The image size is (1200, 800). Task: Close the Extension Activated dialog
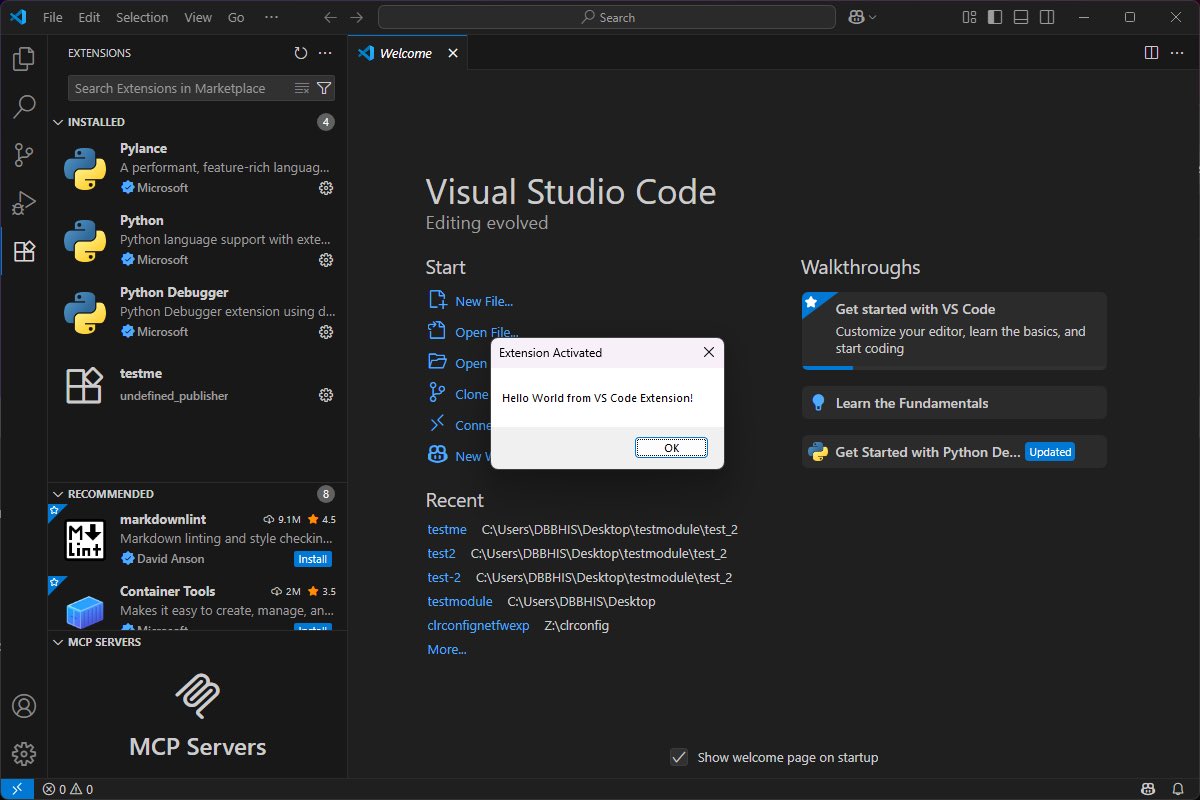click(x=708, y=352)
